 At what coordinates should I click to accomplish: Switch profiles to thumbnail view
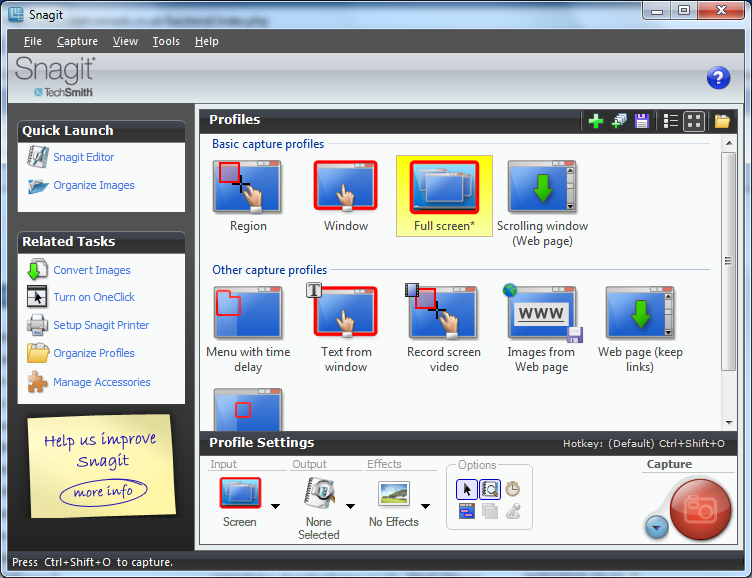(694, 121)
